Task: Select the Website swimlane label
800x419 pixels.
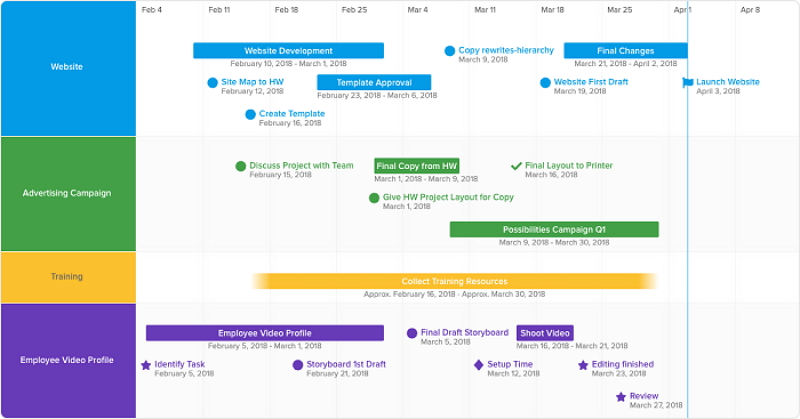Action: 67,68
